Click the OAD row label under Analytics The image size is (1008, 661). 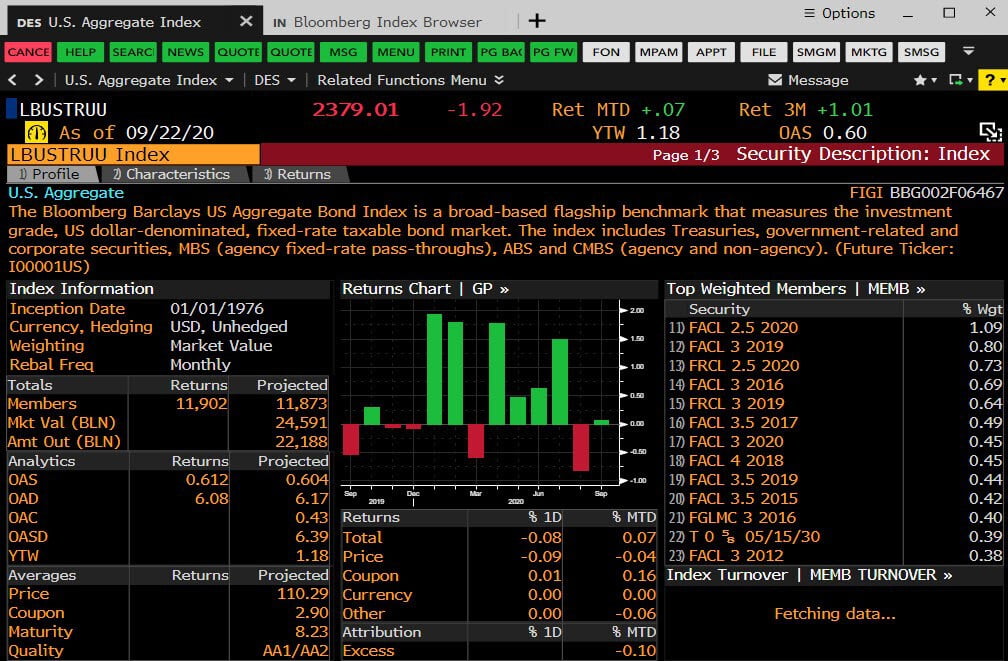tap(23, 498)
